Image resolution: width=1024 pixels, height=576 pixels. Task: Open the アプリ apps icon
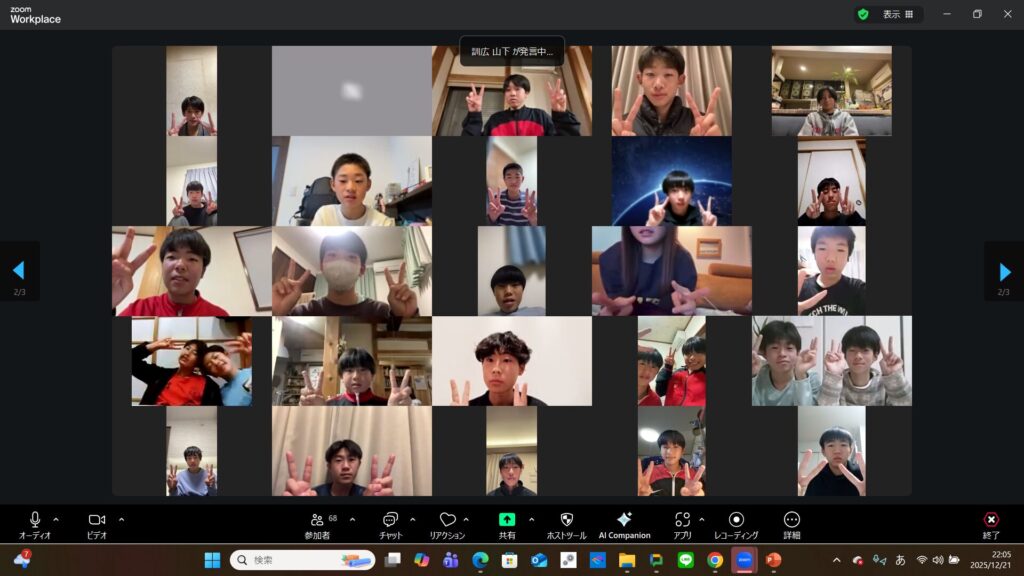682,521
